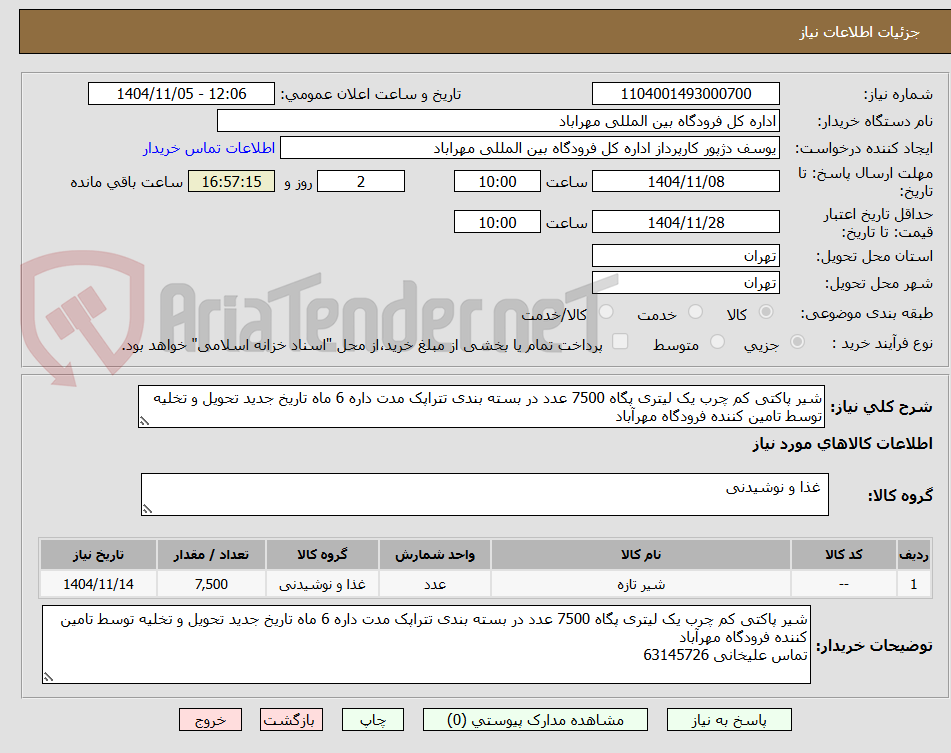Open اطلاعات تماس خریدار contact link
Viewport: 951px width, 753px height.
pyautogui.click(x=209, y=148)
